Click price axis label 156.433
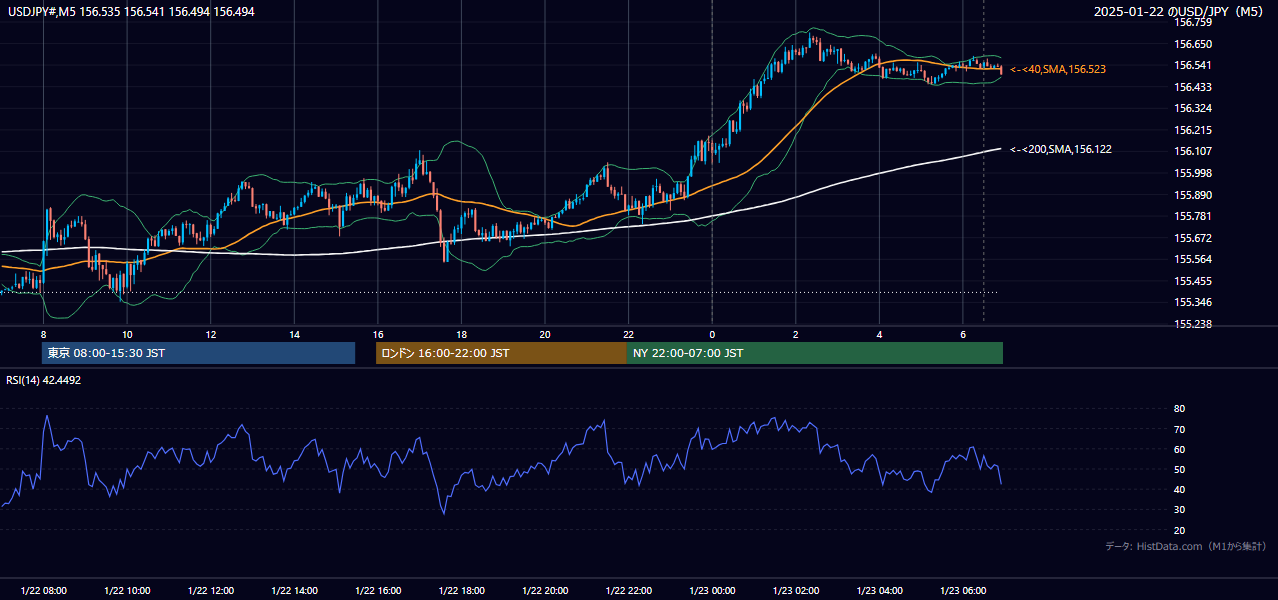This screenshot has height=600, width=1278. [x=1192, y=87]
